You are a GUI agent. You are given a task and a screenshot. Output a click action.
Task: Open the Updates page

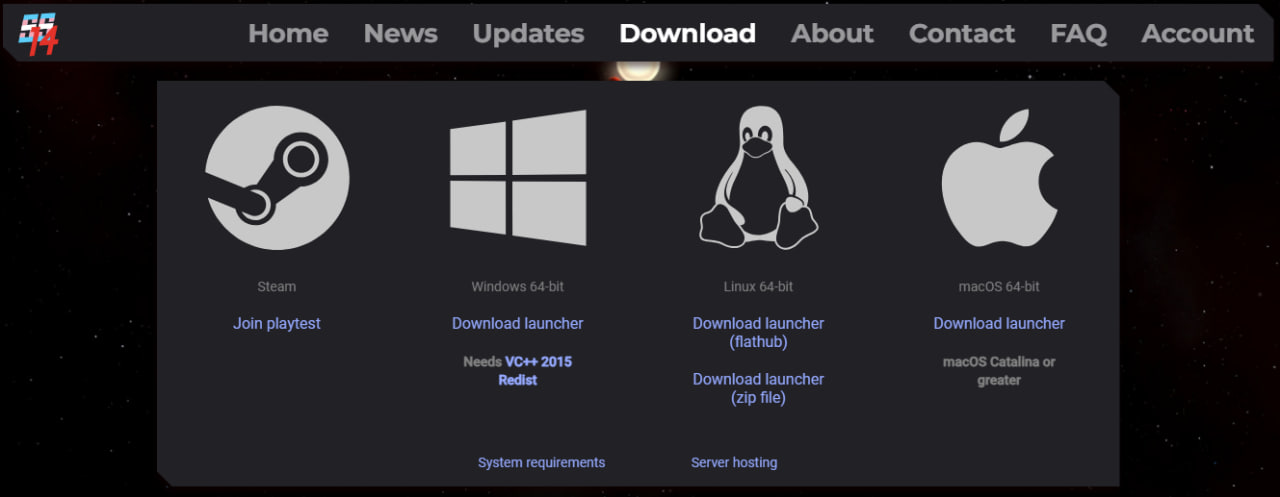[x=528, y=33]
